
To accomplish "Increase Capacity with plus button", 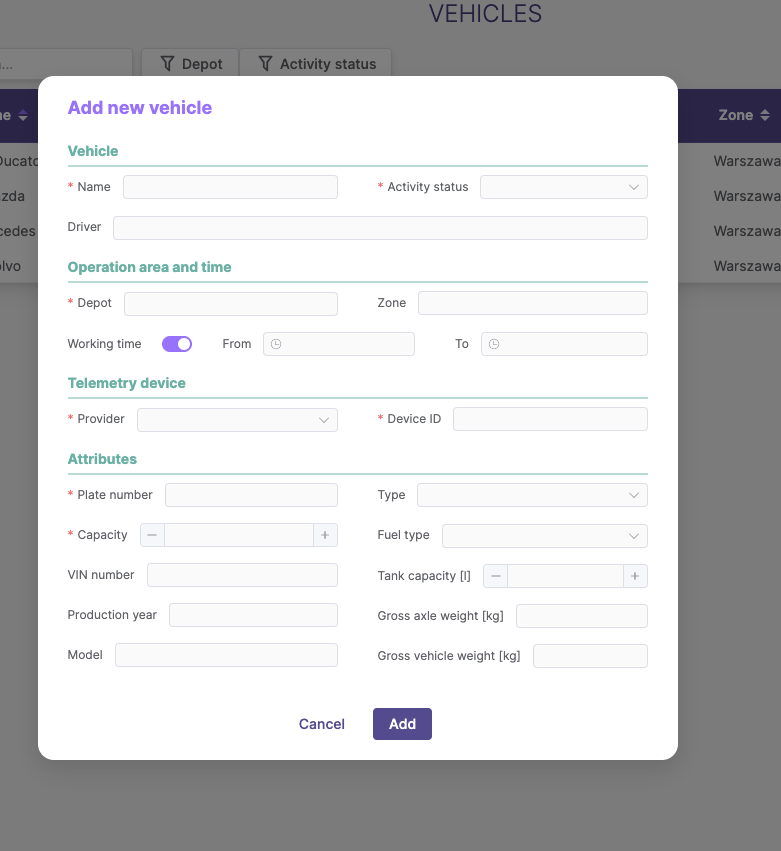I will click(x=325, y=535).
